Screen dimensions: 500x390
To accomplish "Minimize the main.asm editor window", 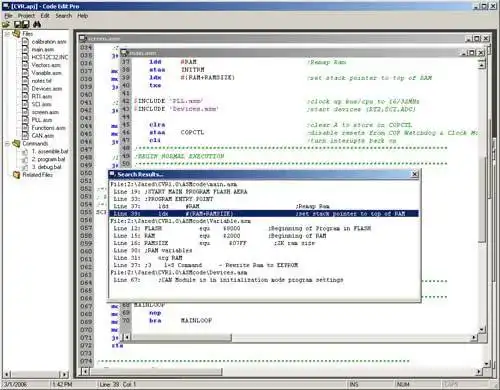I will 464,53.
